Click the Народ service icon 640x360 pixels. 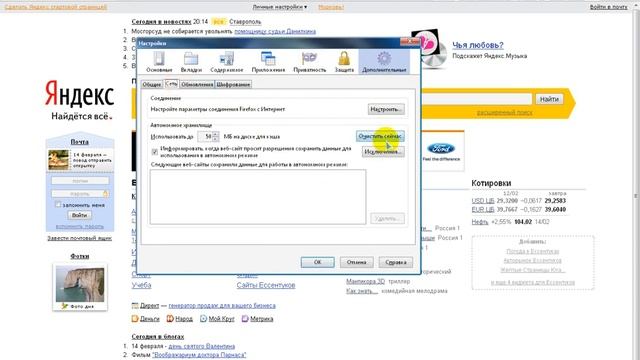point(170,319)
